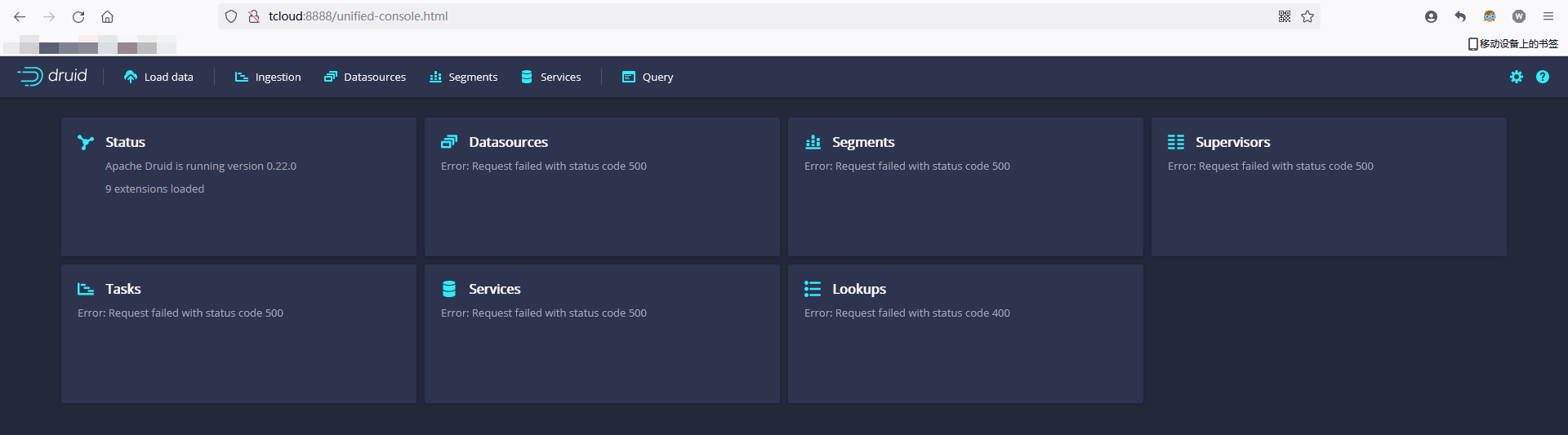Image resolution: width=1568 pixels, height=435 pixels.
Task: Click the shield tracking protection icon
Action: tap(231, 16)
